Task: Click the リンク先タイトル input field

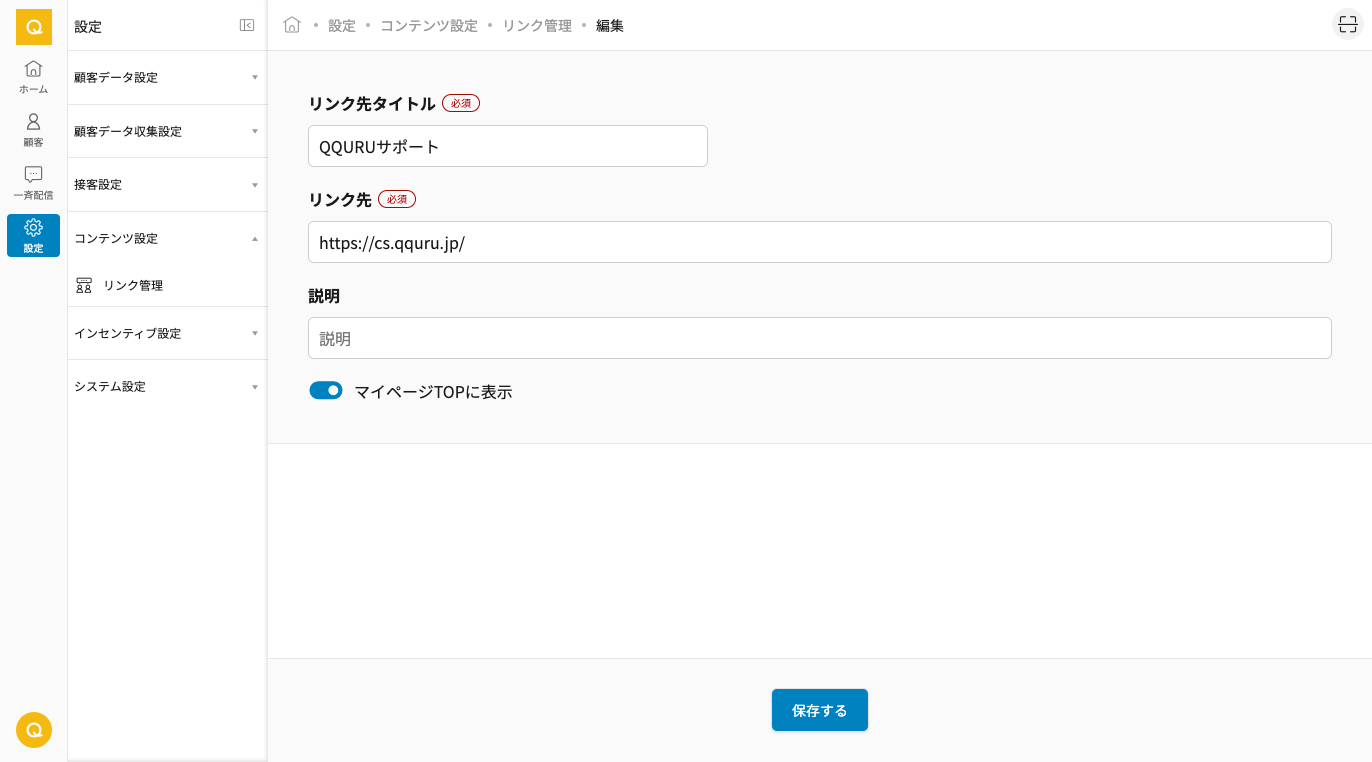Action: pos(507,146)
